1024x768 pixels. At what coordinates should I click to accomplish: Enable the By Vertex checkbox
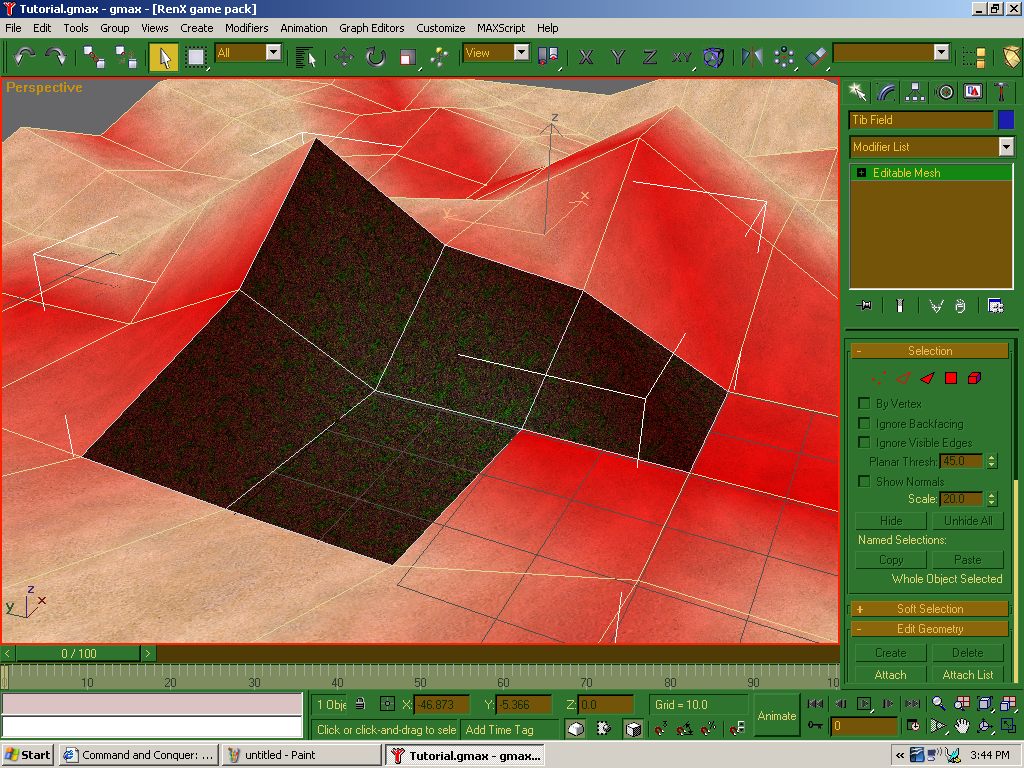(x=864, y=404)
